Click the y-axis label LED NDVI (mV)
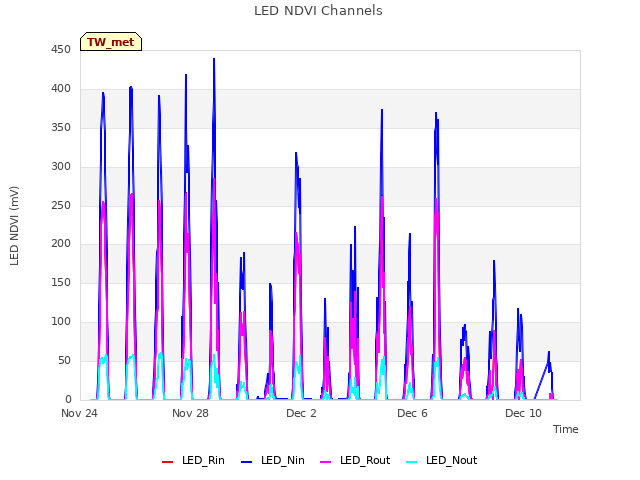 (14, 226)
